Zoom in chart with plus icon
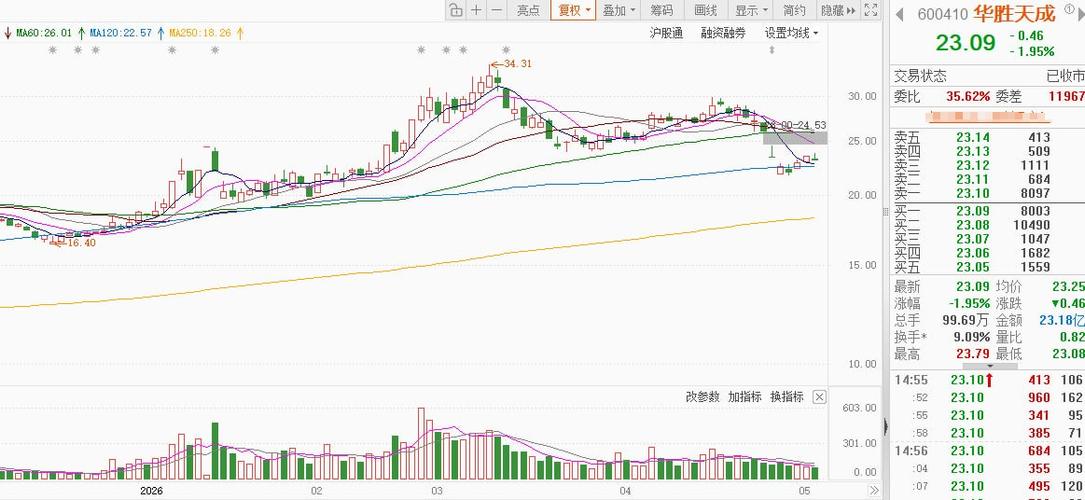 [x=476, y=10]
